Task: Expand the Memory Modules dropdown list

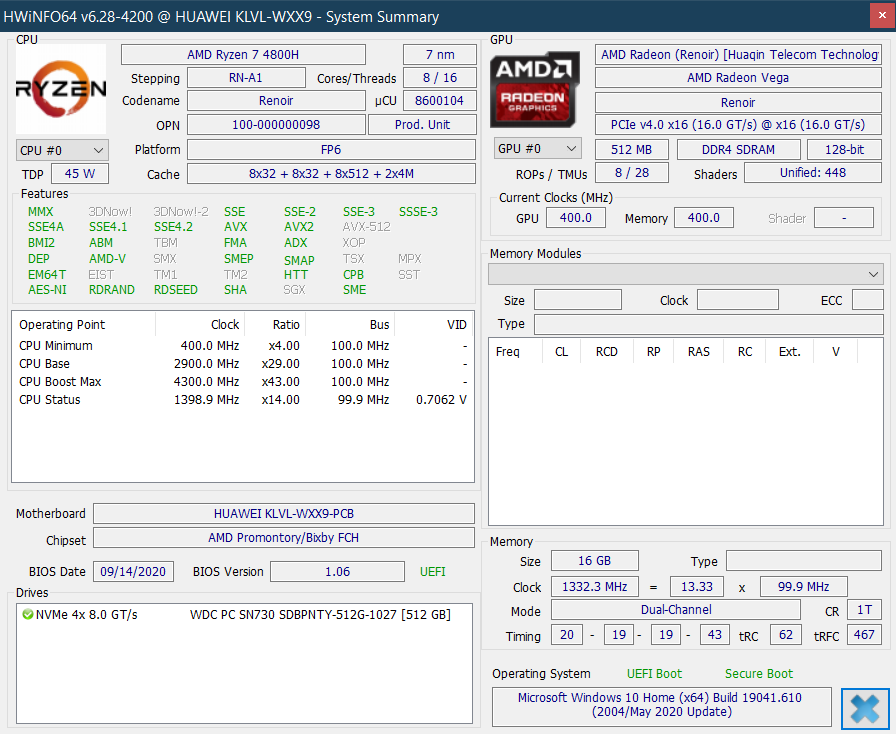Action: pyautogui.click(x=686, y=274)
